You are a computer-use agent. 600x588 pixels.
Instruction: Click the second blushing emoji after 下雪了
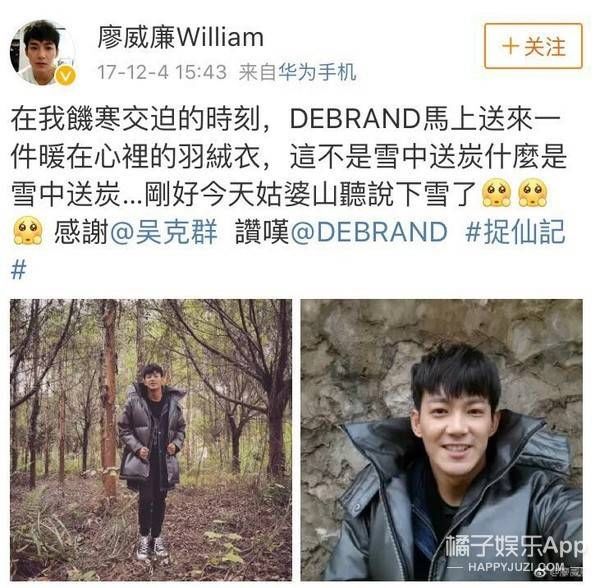[532, 192]
